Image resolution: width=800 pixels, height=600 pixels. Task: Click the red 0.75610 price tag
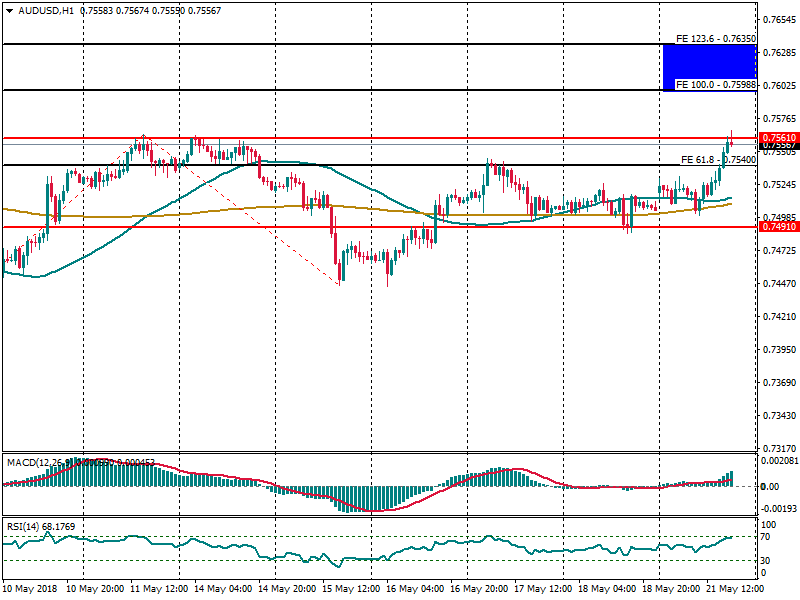[778, 138]
